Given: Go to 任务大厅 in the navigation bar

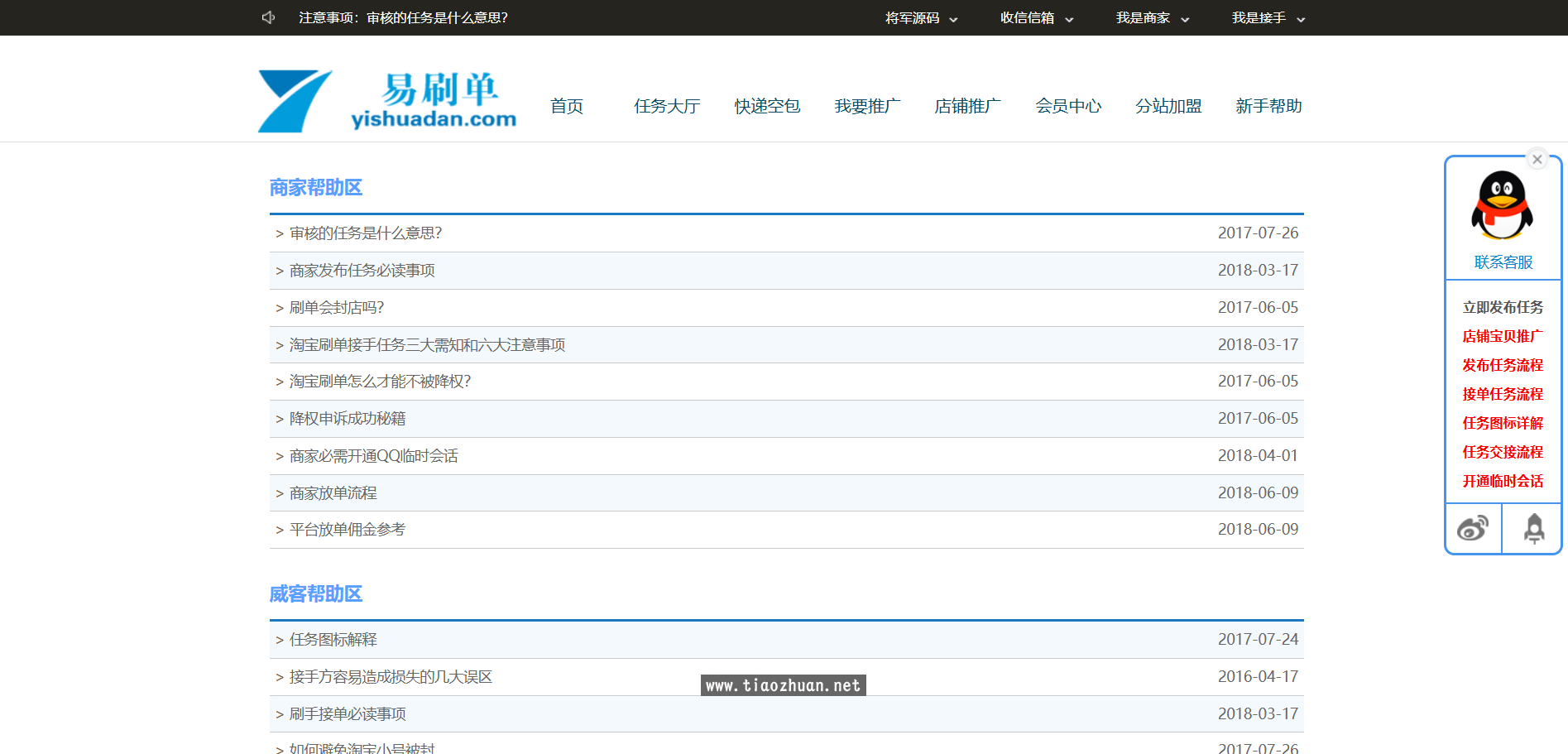Looking at the screenshot, I should (667, 106).
